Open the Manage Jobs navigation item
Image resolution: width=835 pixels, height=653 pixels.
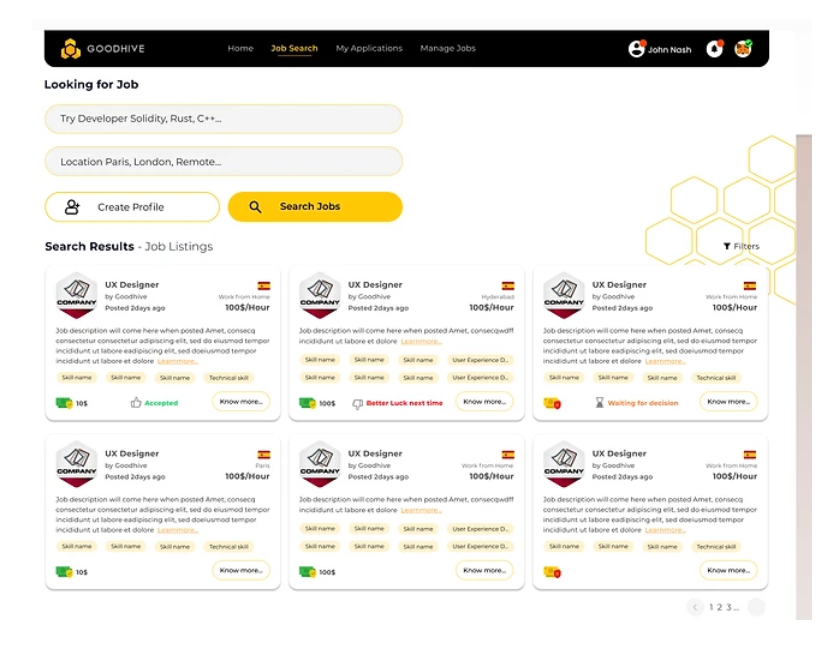tap(448, 48)
